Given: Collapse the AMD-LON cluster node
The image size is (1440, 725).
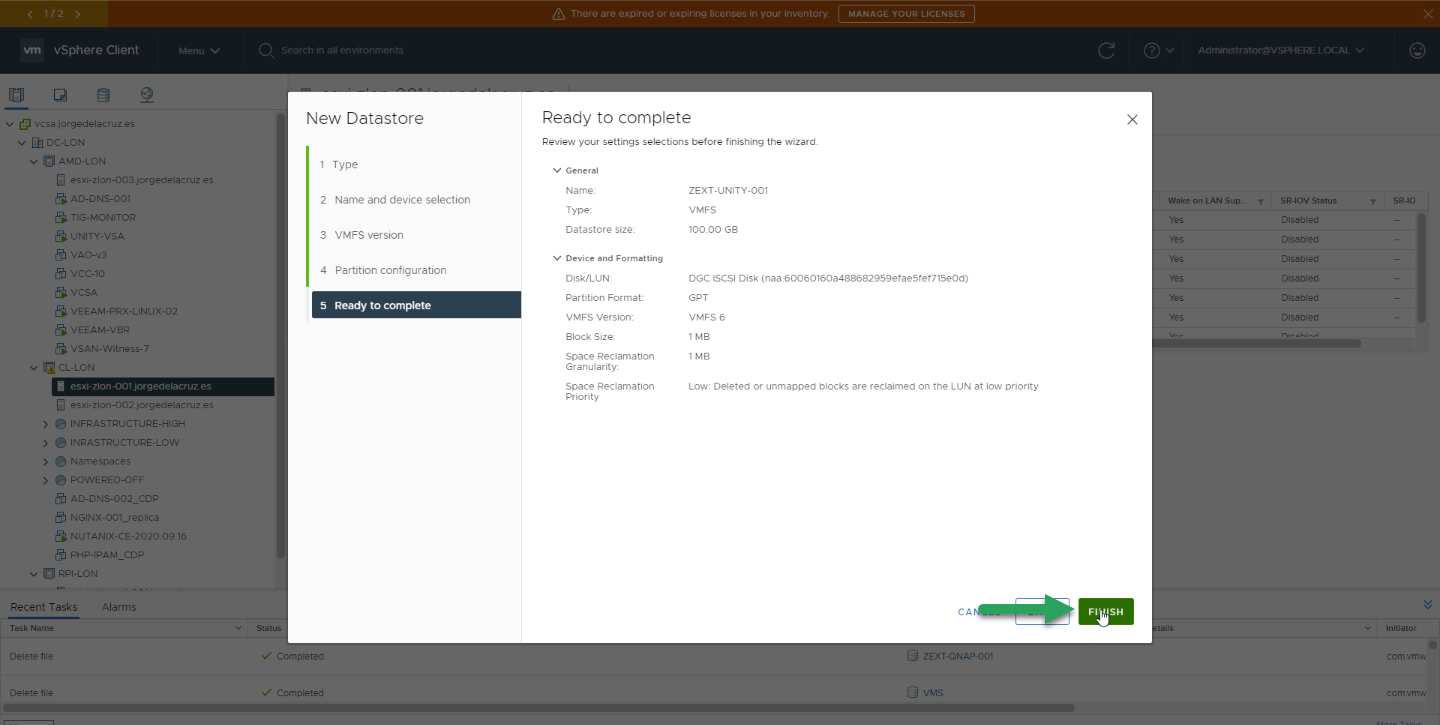Looking at the screenshot, I should point(34,161).
